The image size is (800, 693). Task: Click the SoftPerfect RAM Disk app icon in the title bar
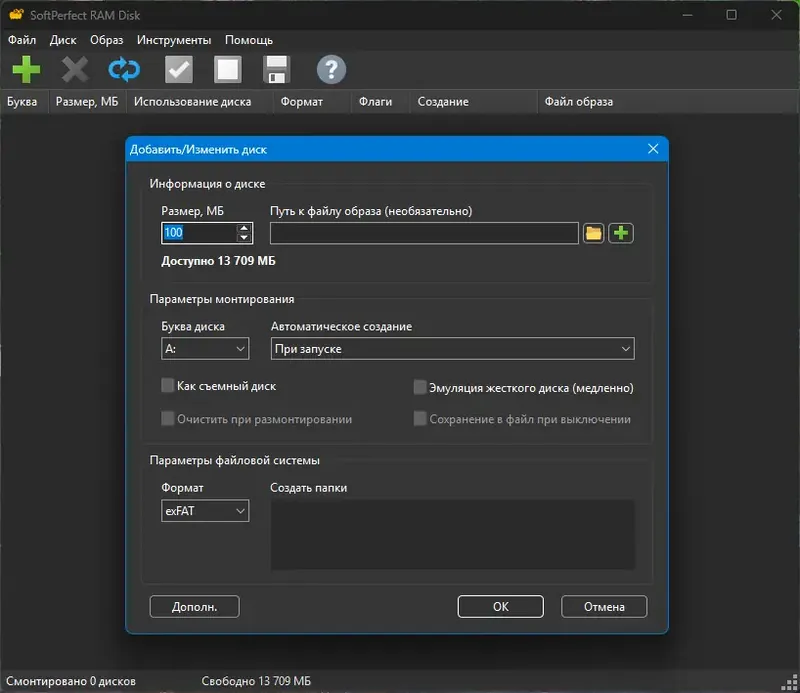(x=16, y=15)
